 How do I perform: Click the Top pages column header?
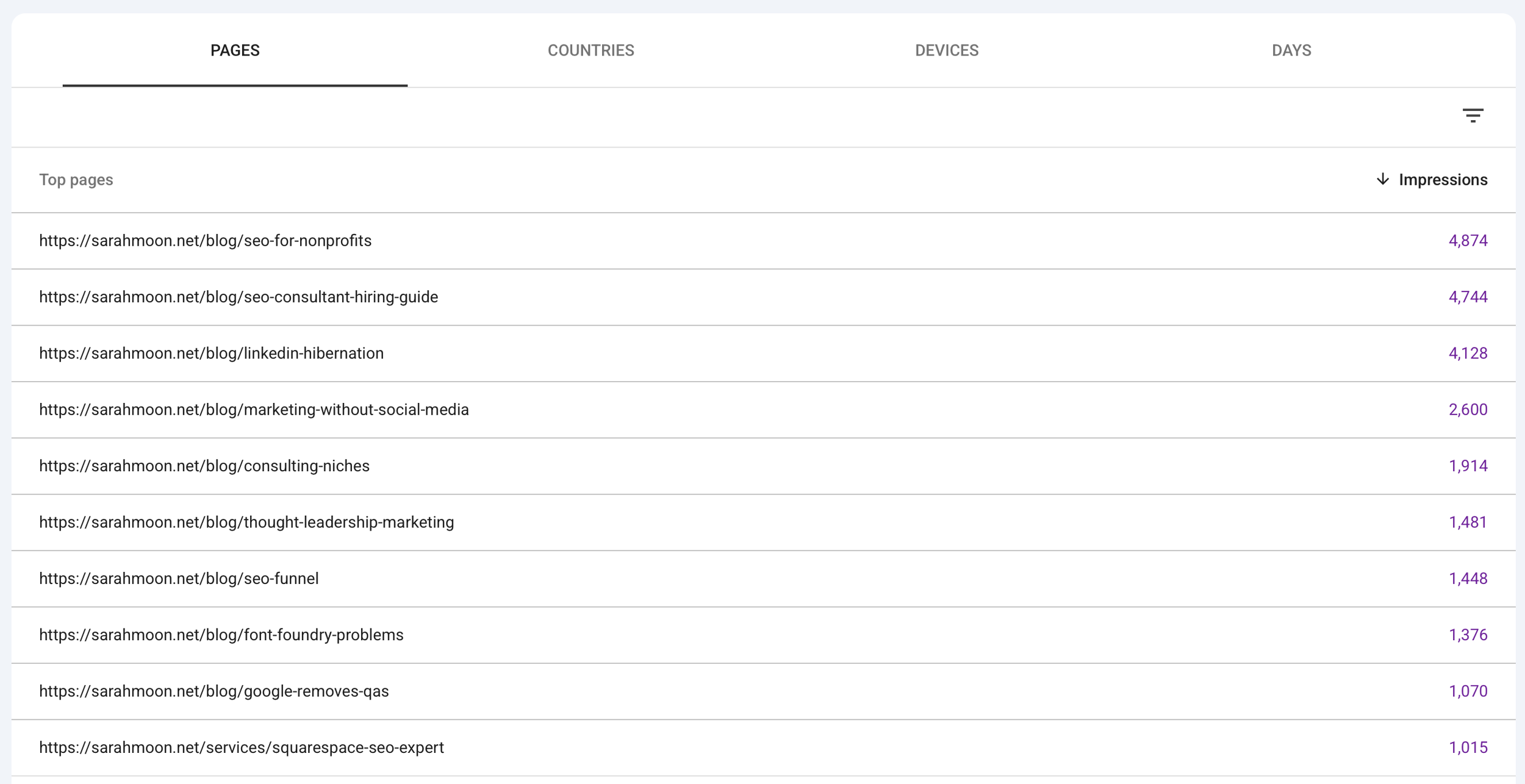[76, 180]
